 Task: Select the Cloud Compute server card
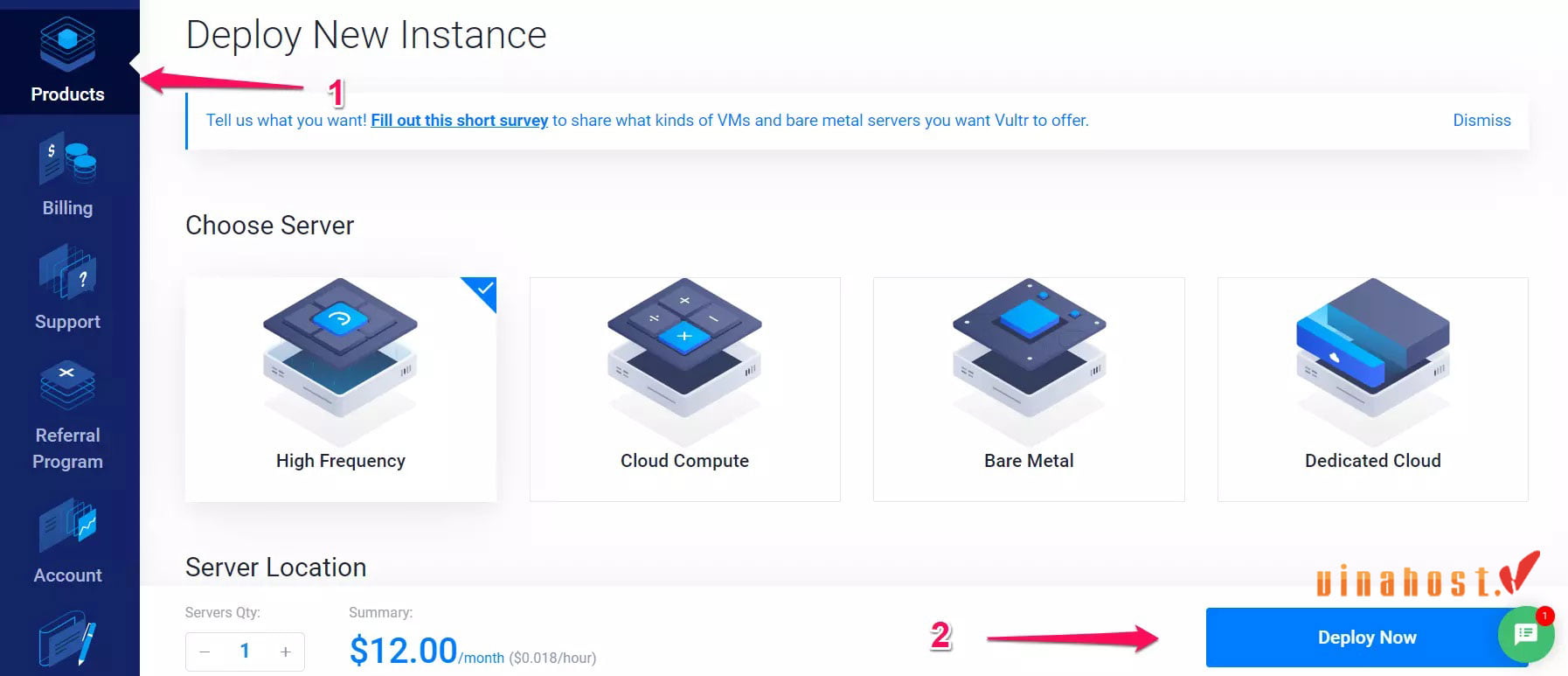pyautogui.click(x=684, y=389)
